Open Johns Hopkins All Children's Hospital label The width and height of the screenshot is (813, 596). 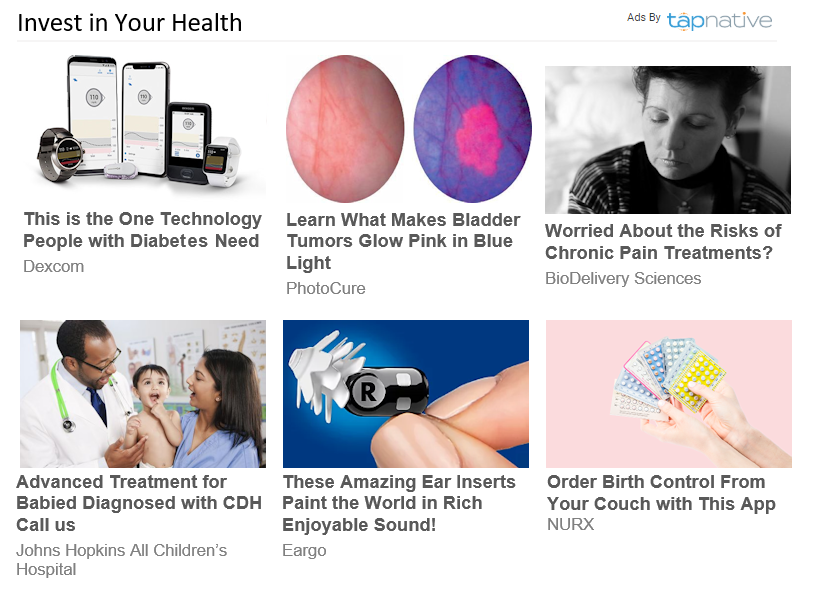coord(121,560)
